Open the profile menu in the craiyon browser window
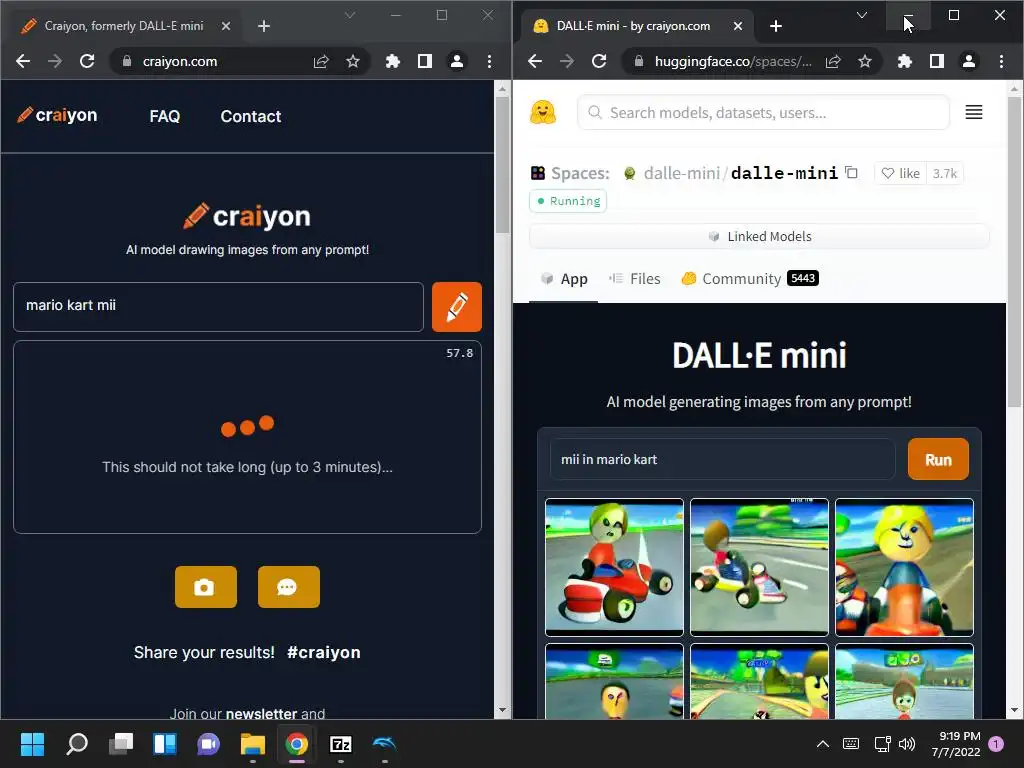The image size is (1024, 768). [x=456, y=61]
